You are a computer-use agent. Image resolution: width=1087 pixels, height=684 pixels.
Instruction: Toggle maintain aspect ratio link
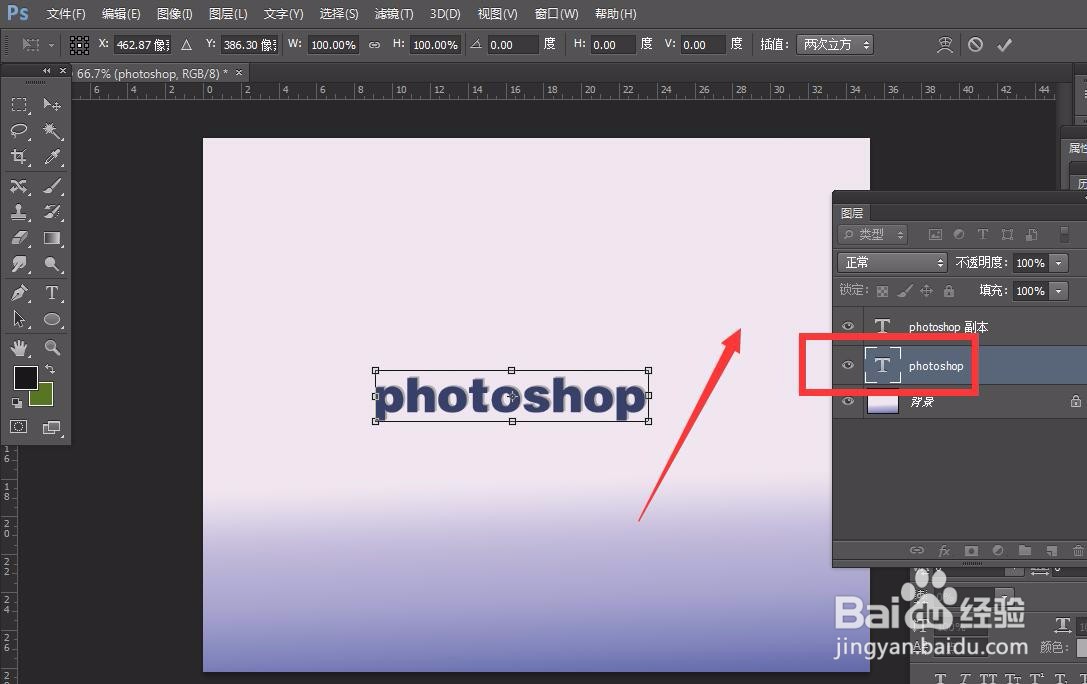(374, 45)
